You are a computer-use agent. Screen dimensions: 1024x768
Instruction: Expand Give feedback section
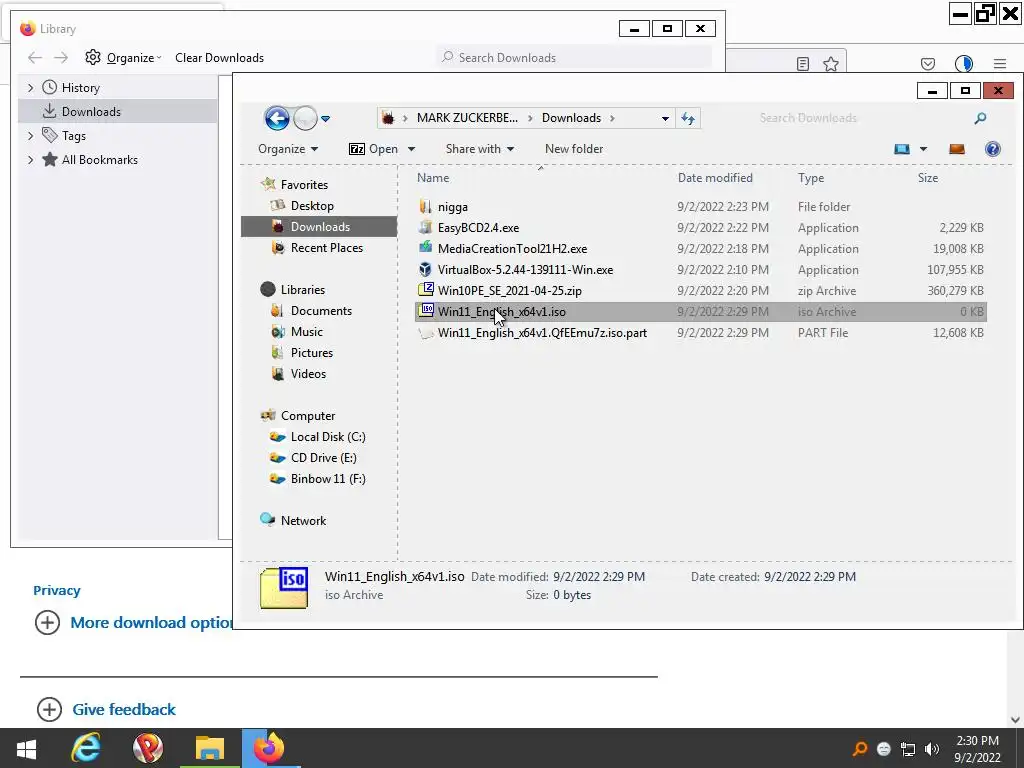(49, 709)
